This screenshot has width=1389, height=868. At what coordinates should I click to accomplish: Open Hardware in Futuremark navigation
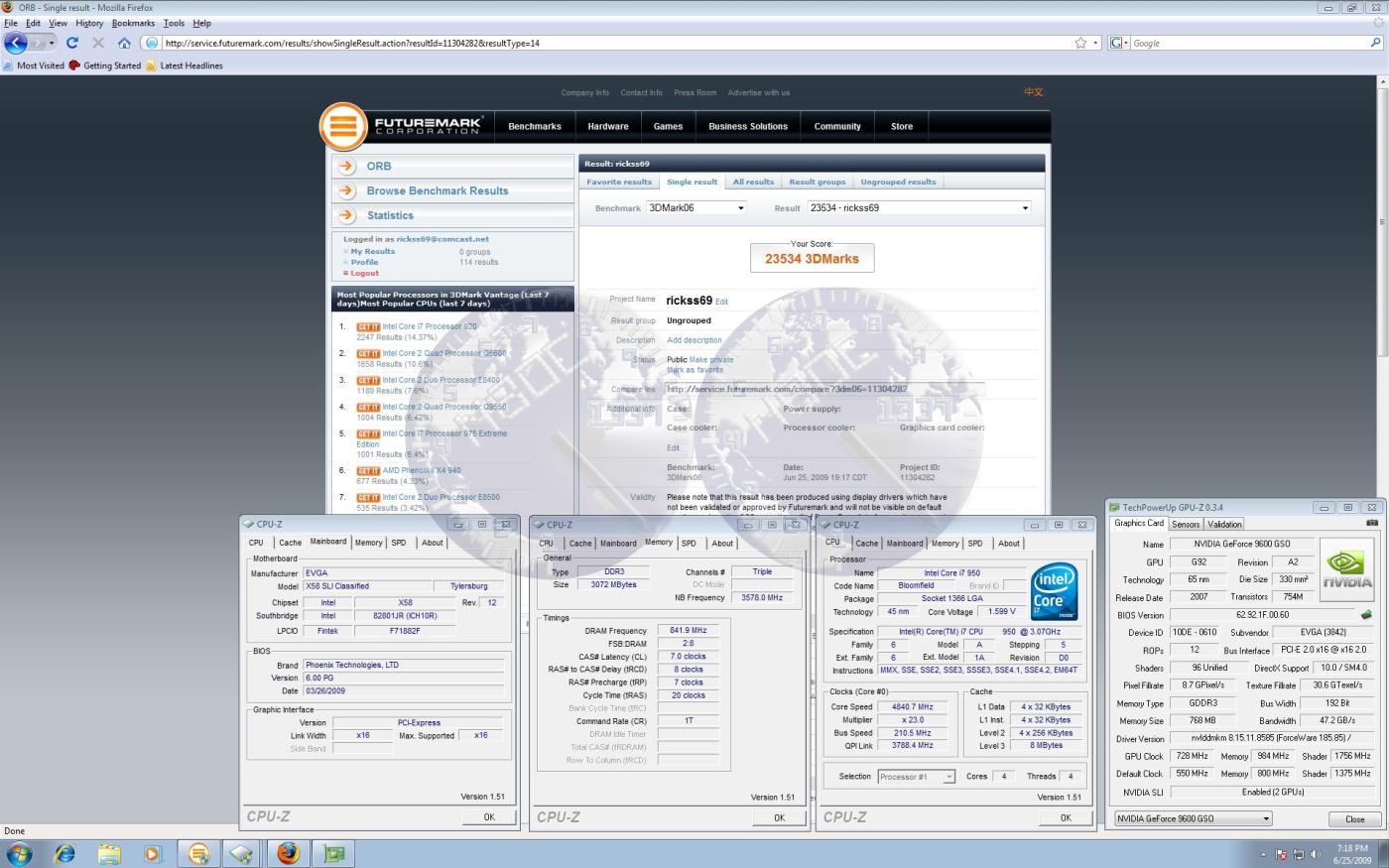point(608,127)
